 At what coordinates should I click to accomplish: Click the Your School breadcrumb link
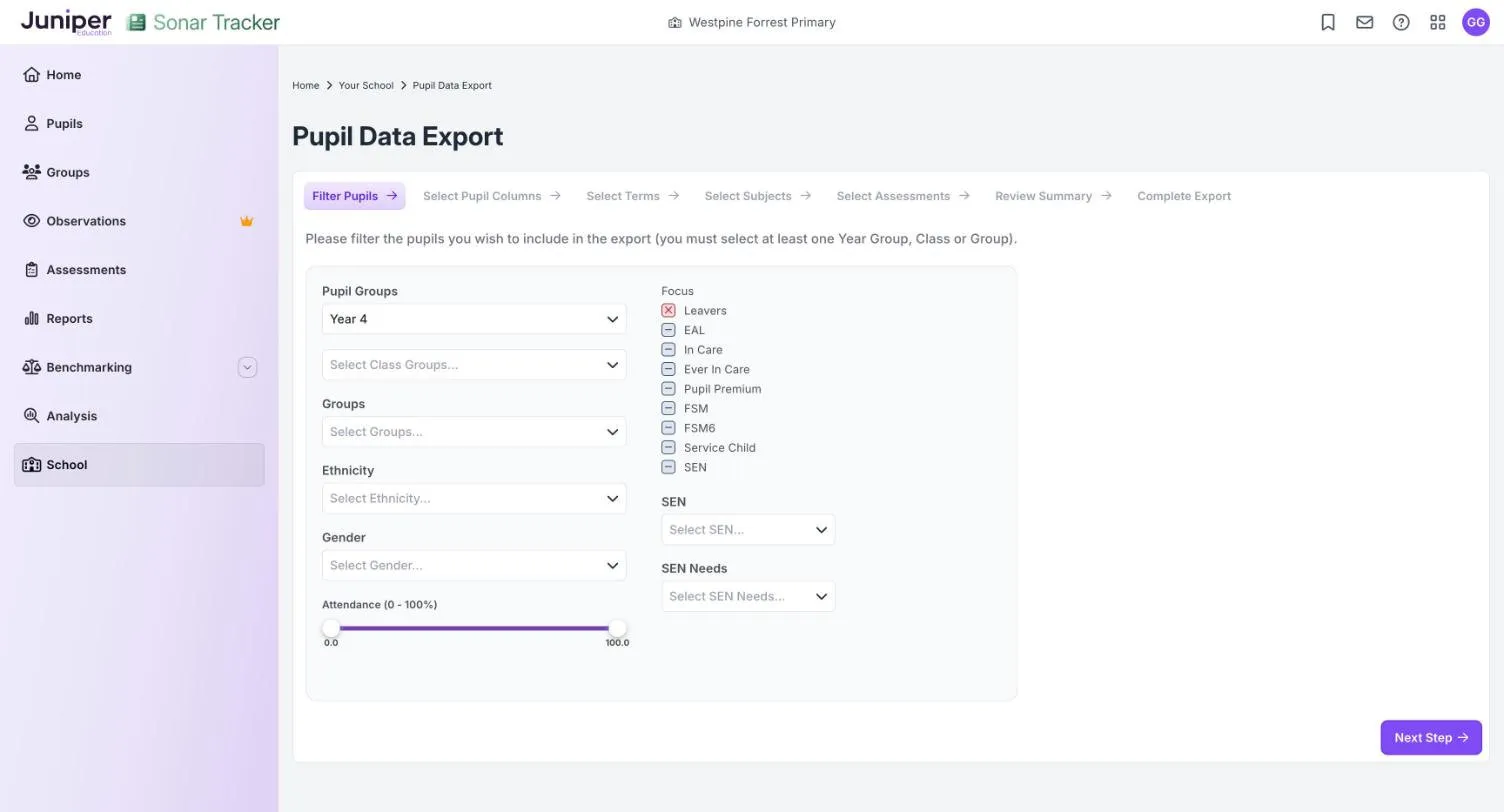click(x=366, y=86)
